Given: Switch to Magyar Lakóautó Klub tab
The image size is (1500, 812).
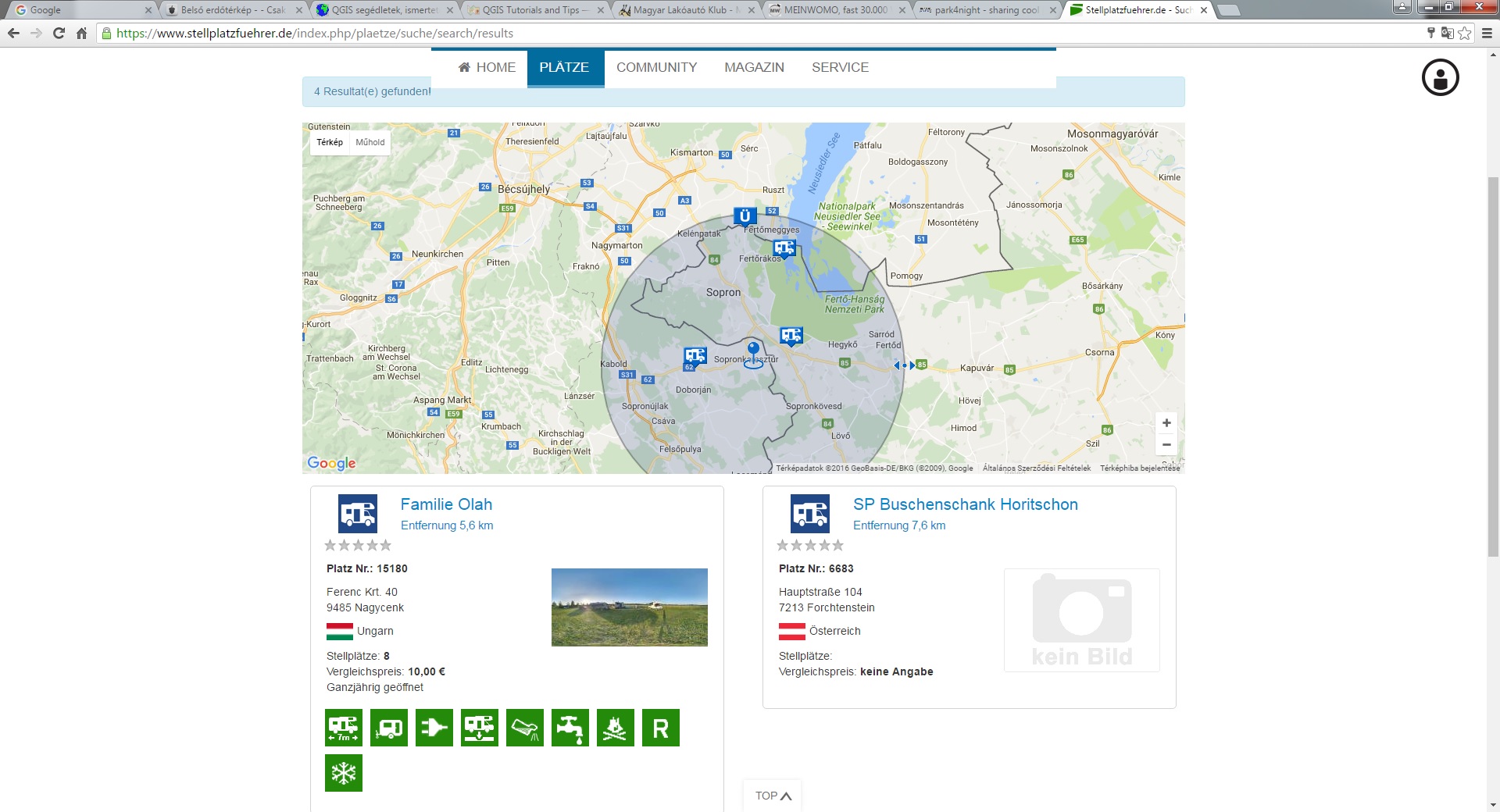Looking at the screenshot, I should pyautogui.click(x=686, y=10).
